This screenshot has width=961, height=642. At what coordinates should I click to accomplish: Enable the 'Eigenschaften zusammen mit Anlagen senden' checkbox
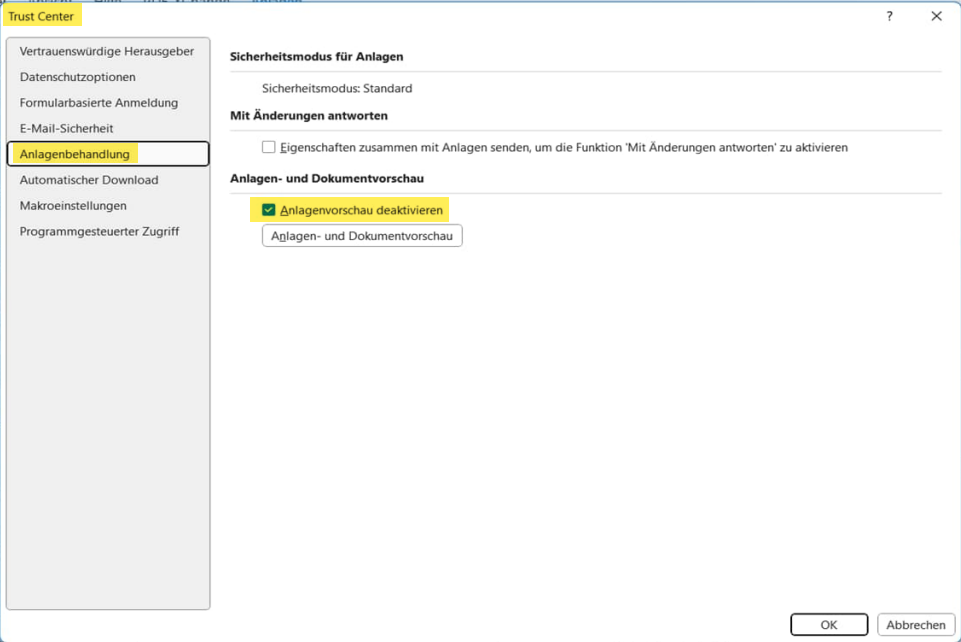[x=268, y=147]
